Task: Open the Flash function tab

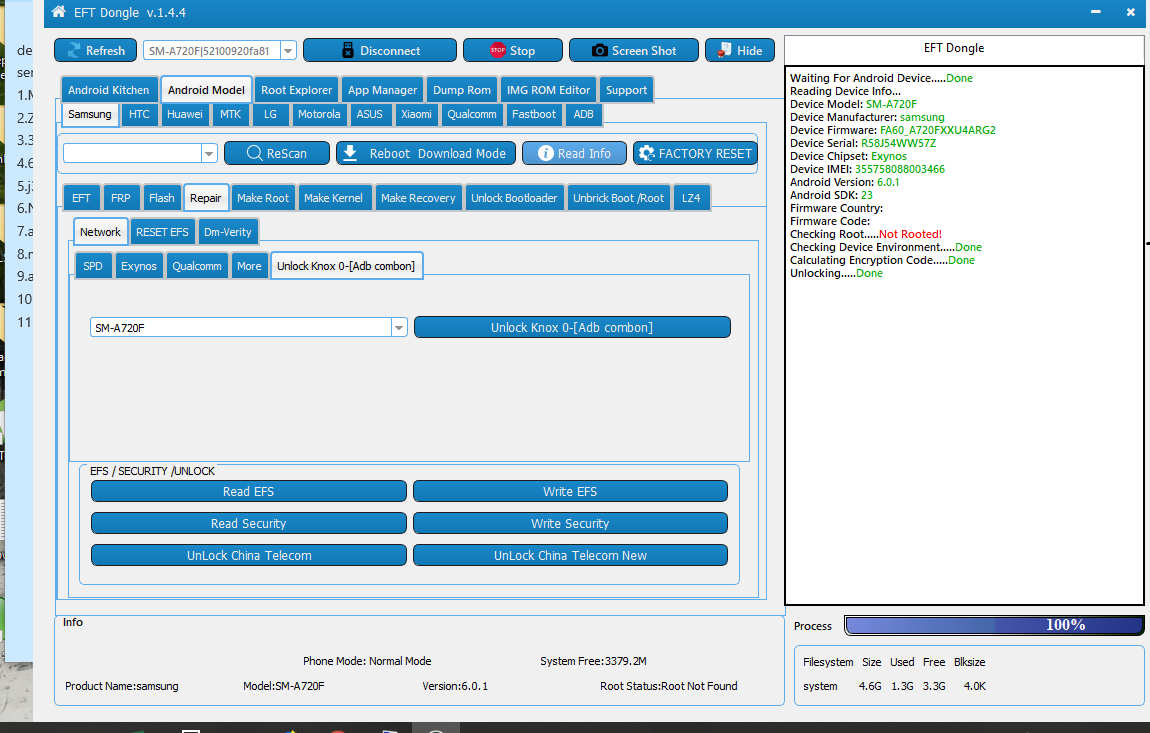Action: [x=161, y=198]
